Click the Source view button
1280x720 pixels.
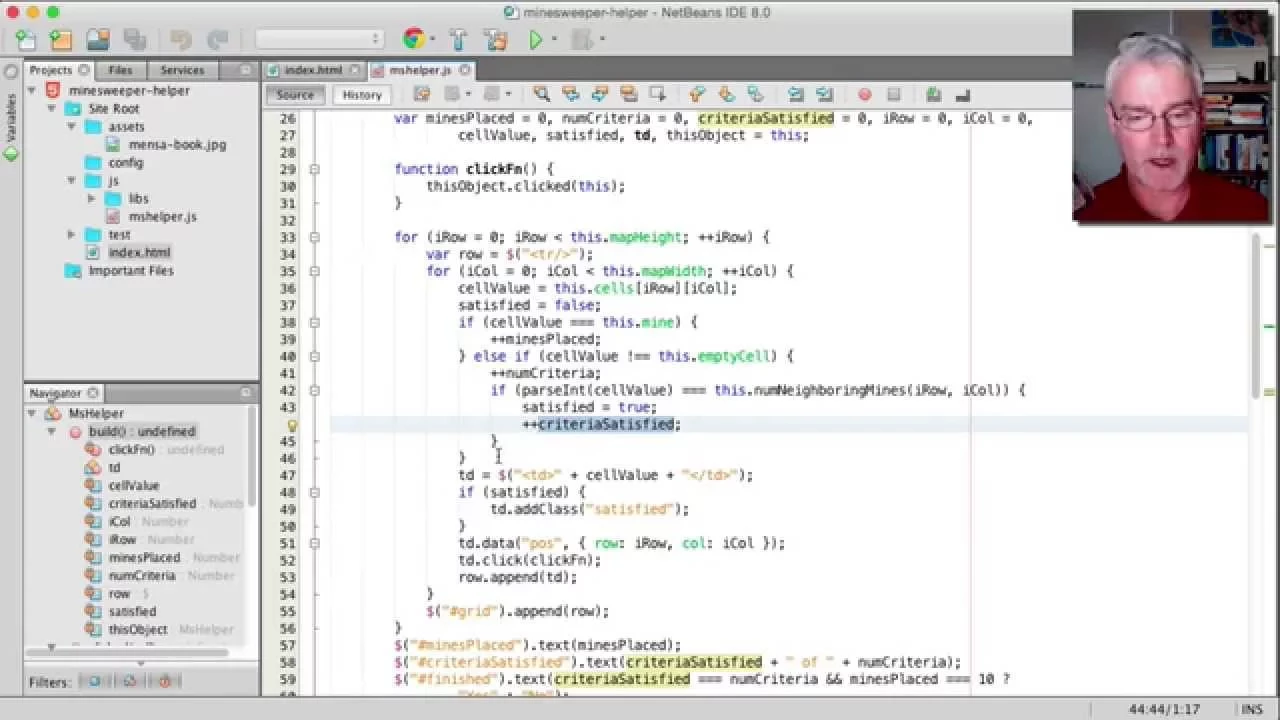[295, 95]
